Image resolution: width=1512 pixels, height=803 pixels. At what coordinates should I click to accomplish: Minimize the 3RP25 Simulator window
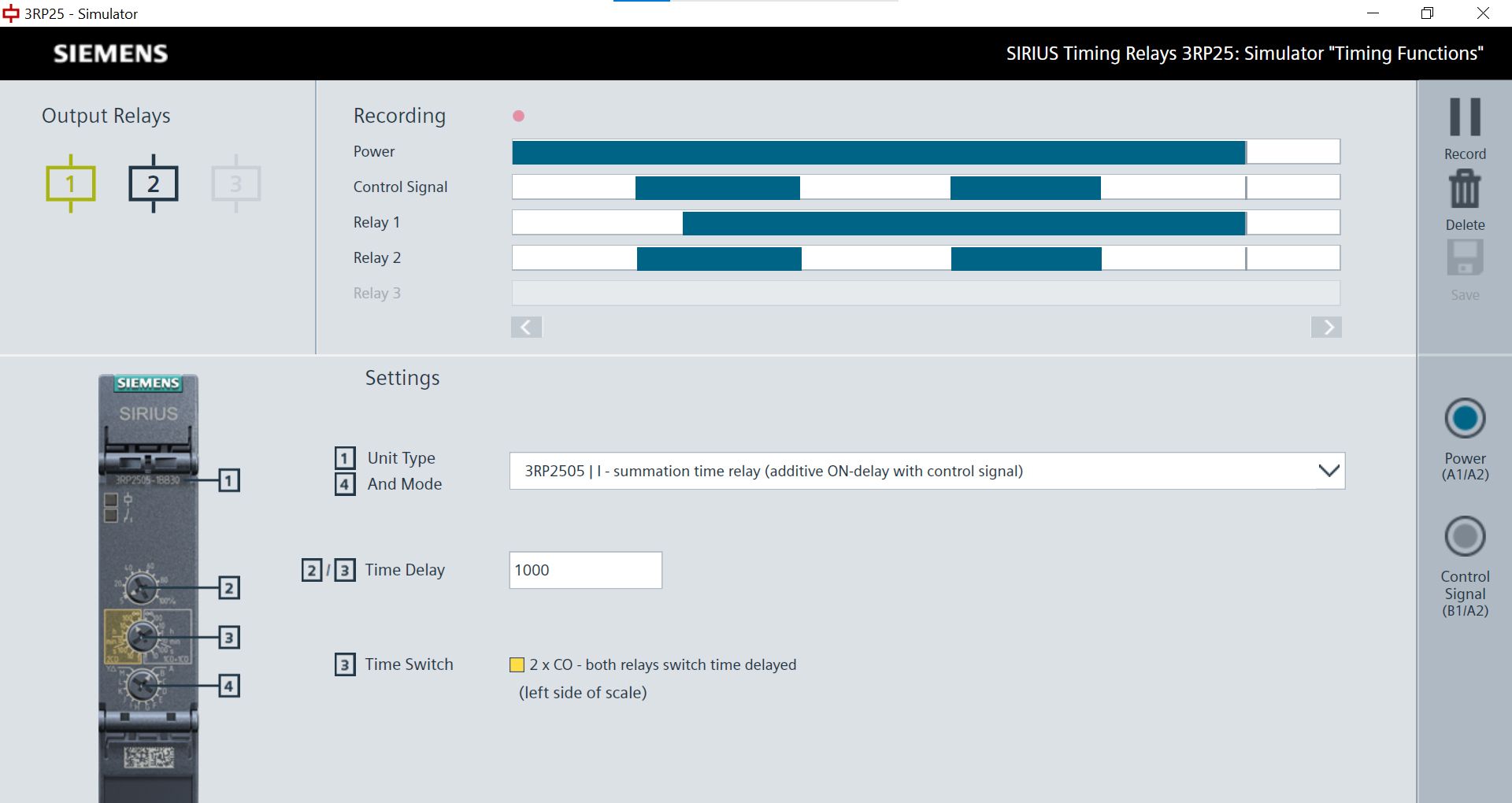point(1373,13)
